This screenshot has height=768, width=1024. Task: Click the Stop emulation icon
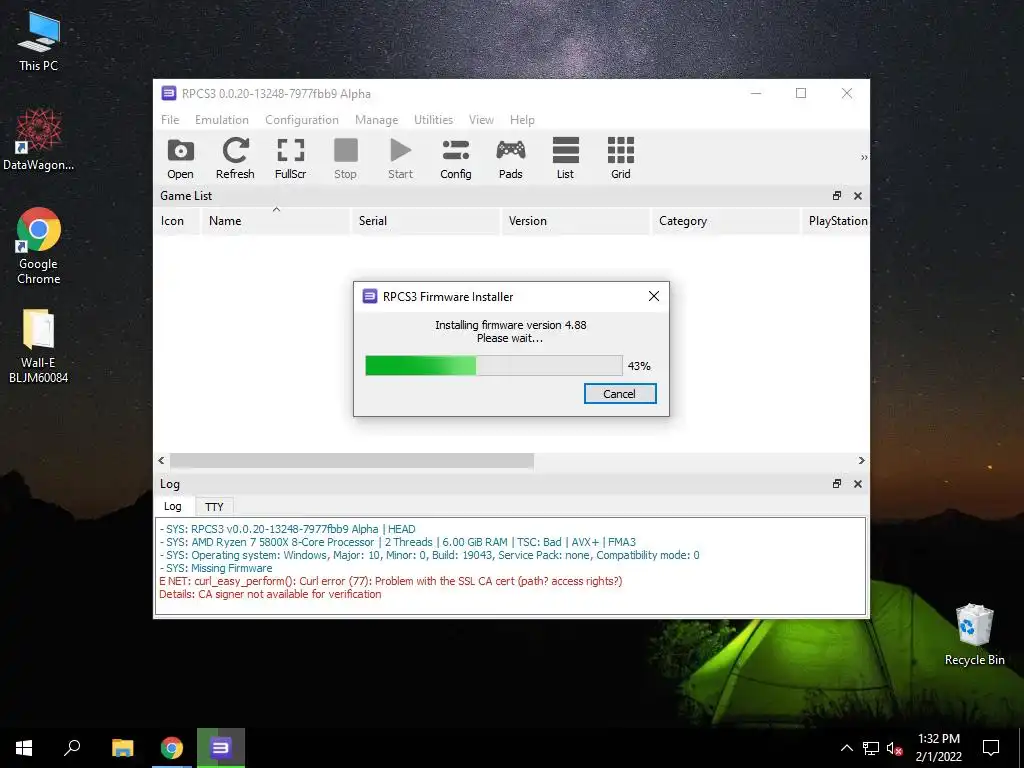345,159
